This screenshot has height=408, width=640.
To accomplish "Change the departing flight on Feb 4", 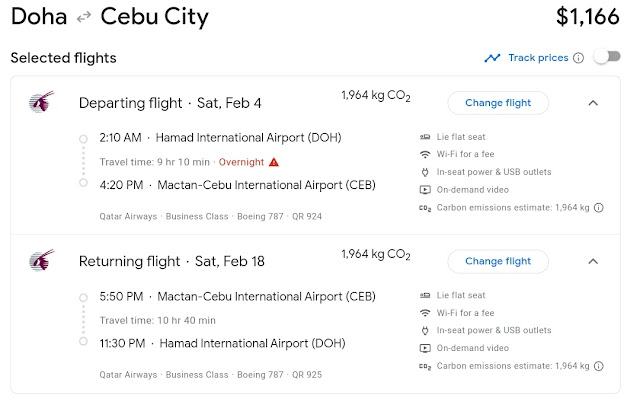I will coord(498,102).
